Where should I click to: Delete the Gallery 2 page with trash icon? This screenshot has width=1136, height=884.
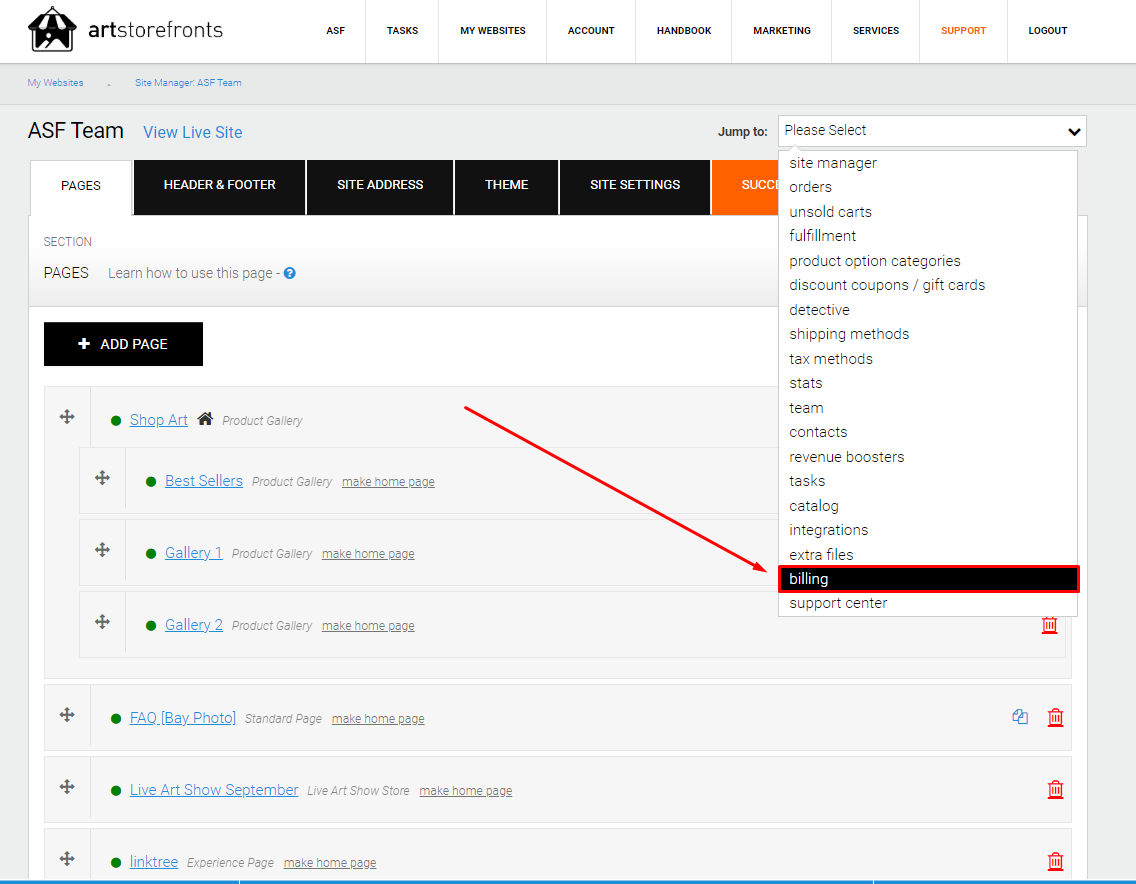click(x=1049, y=625)
